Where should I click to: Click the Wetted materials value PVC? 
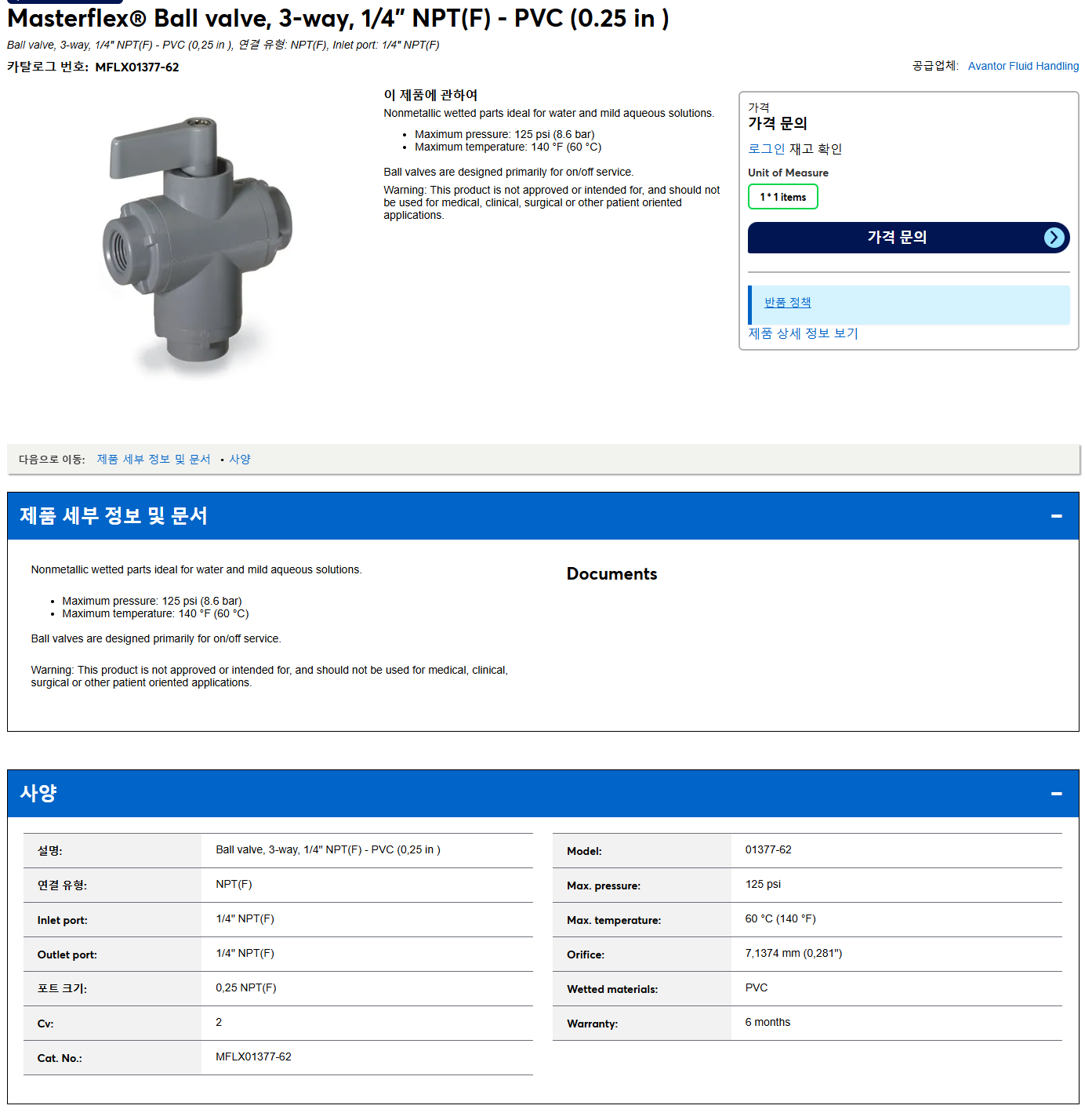pos(757,987)
